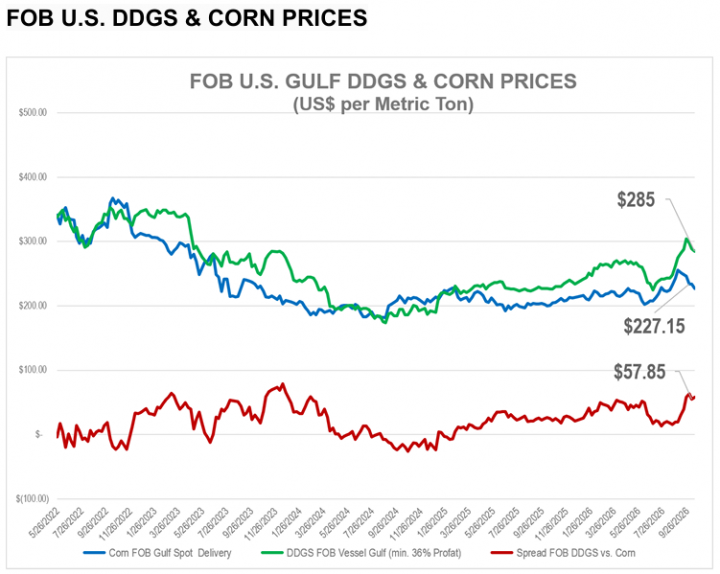Screen dimensions: 720x574
Task: Click the chart title FOB U.S. GULF DDGS
Action: click(383, 81)
